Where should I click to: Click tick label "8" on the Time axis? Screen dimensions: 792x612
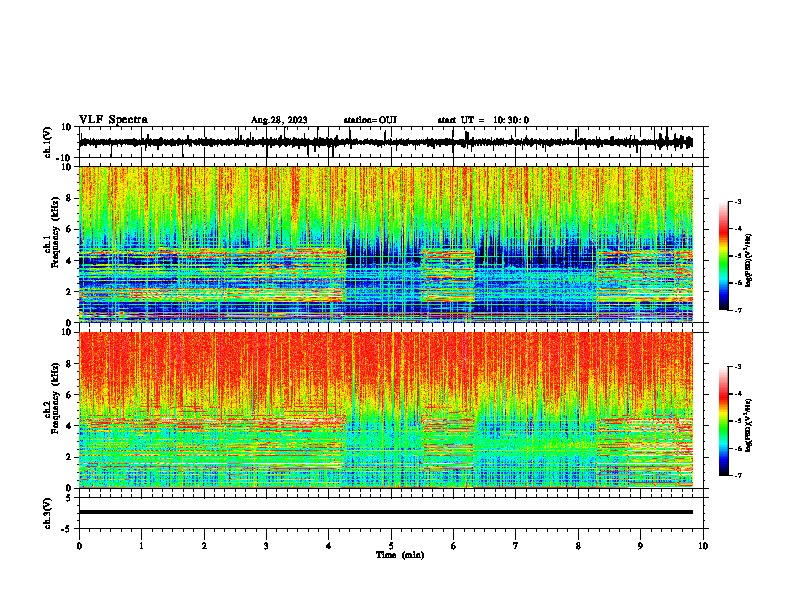tap(578, 546)
